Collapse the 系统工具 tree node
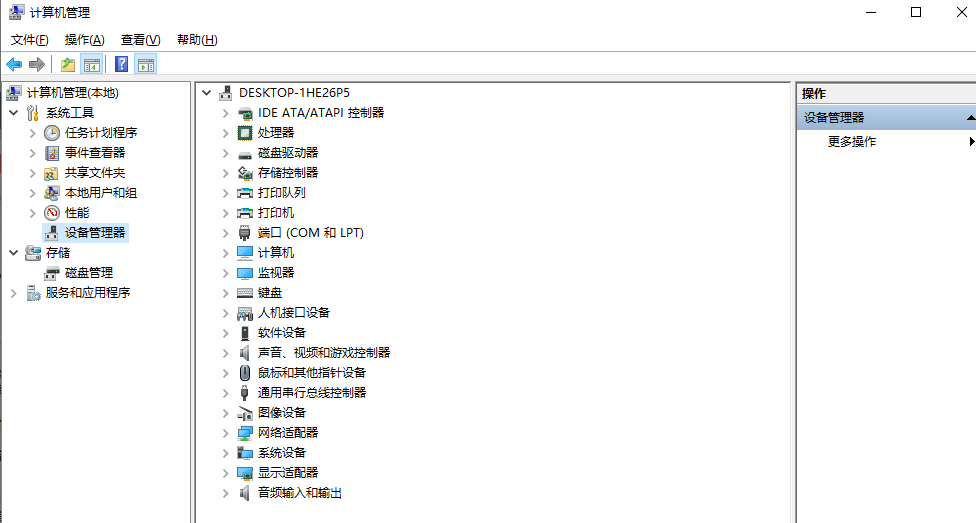Image resolution: width=976 pixels, height=523 pixels. click(x=14, y=113)
